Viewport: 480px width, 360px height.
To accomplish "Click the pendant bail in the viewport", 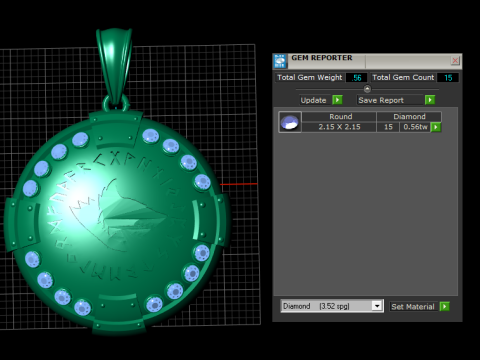I will click(x=114, y=67).
